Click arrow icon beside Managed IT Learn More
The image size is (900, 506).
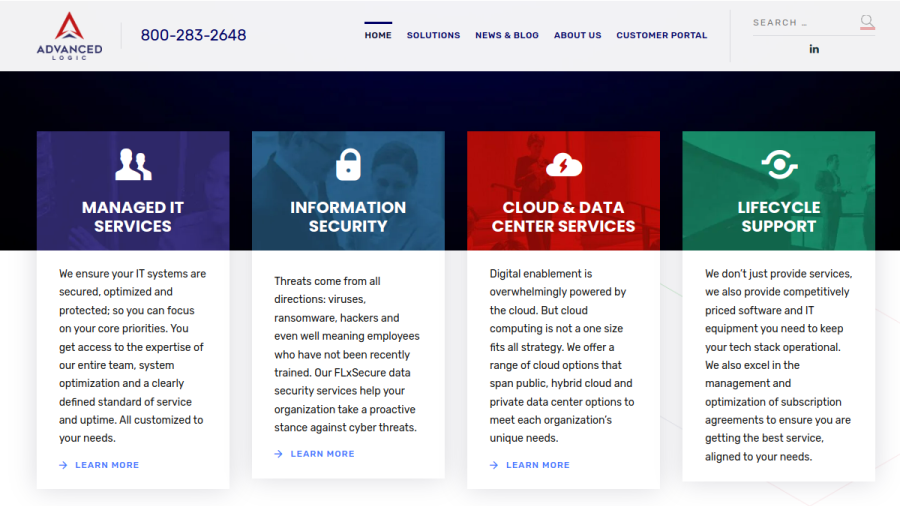(x=63, y=465)
